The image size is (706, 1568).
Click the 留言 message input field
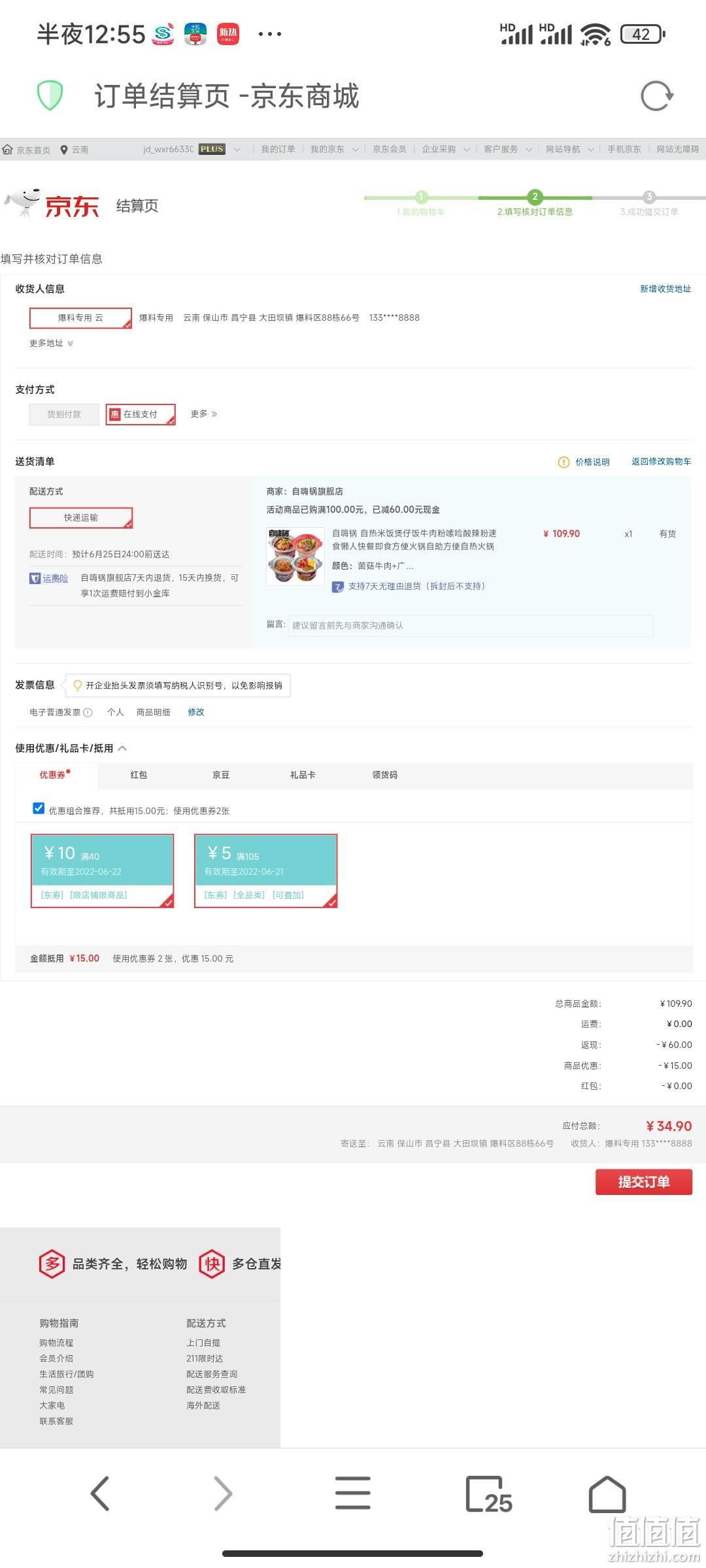471,625
